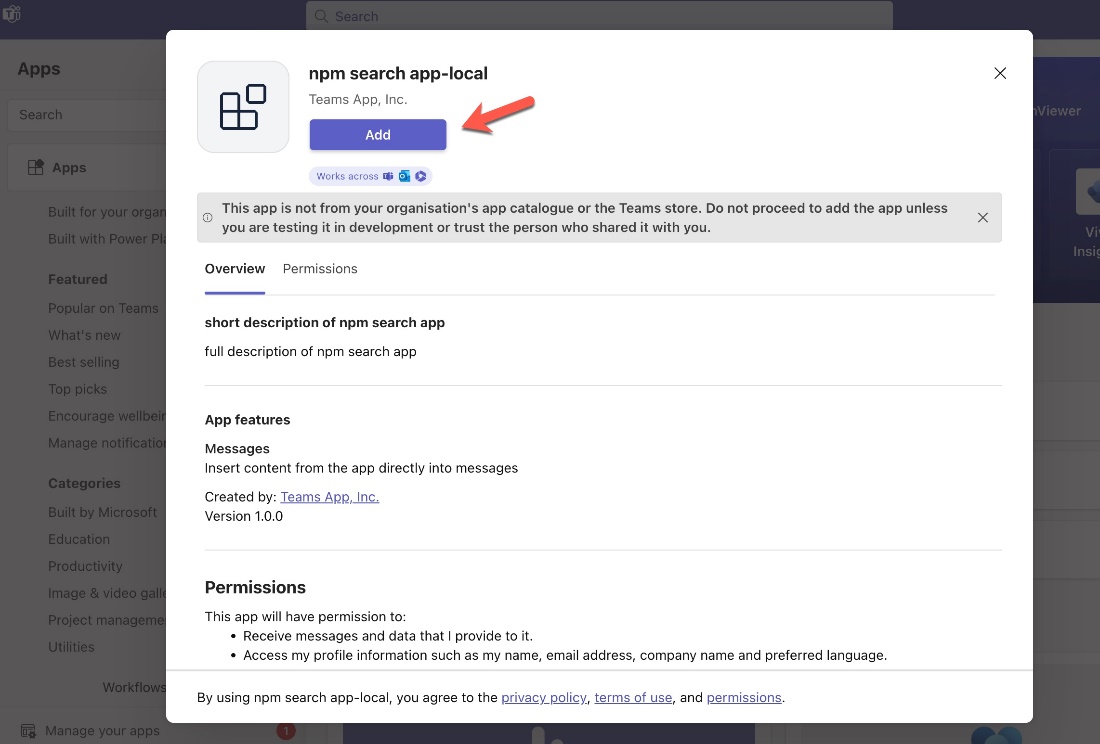
Task: Click the Microsoft Teams icon in the Apps header
Action: coord(11,16)
